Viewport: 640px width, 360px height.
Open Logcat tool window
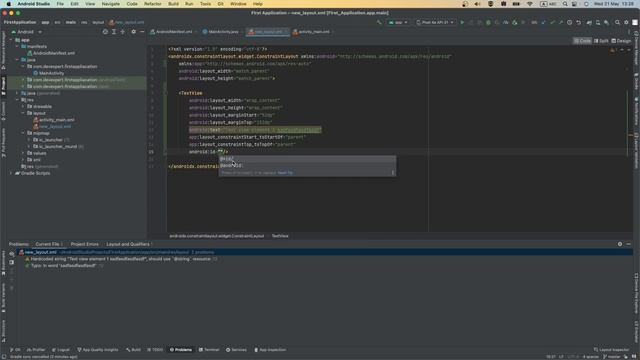coord(61,350)
